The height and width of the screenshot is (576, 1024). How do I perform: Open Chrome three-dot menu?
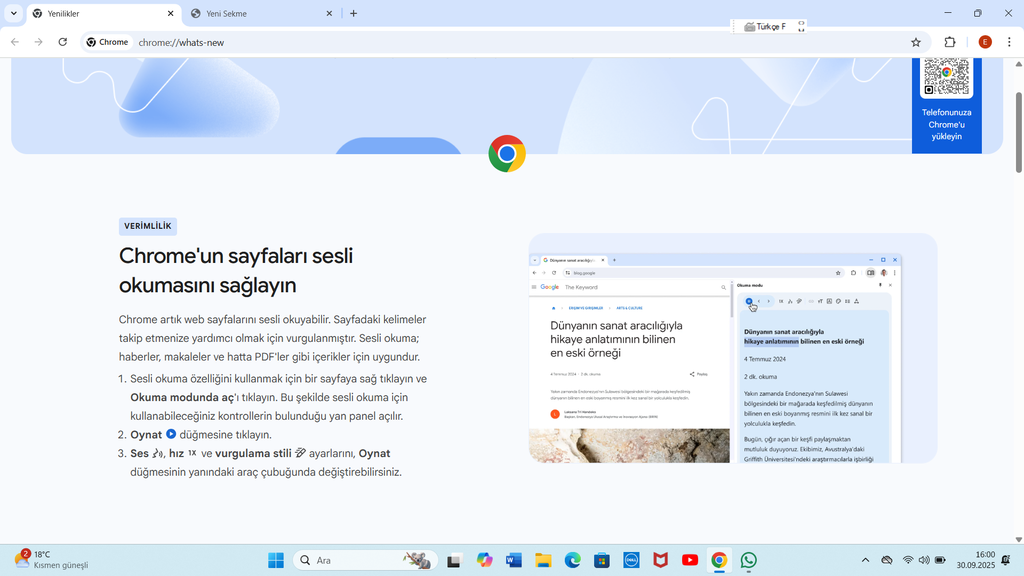[1009, 42]
